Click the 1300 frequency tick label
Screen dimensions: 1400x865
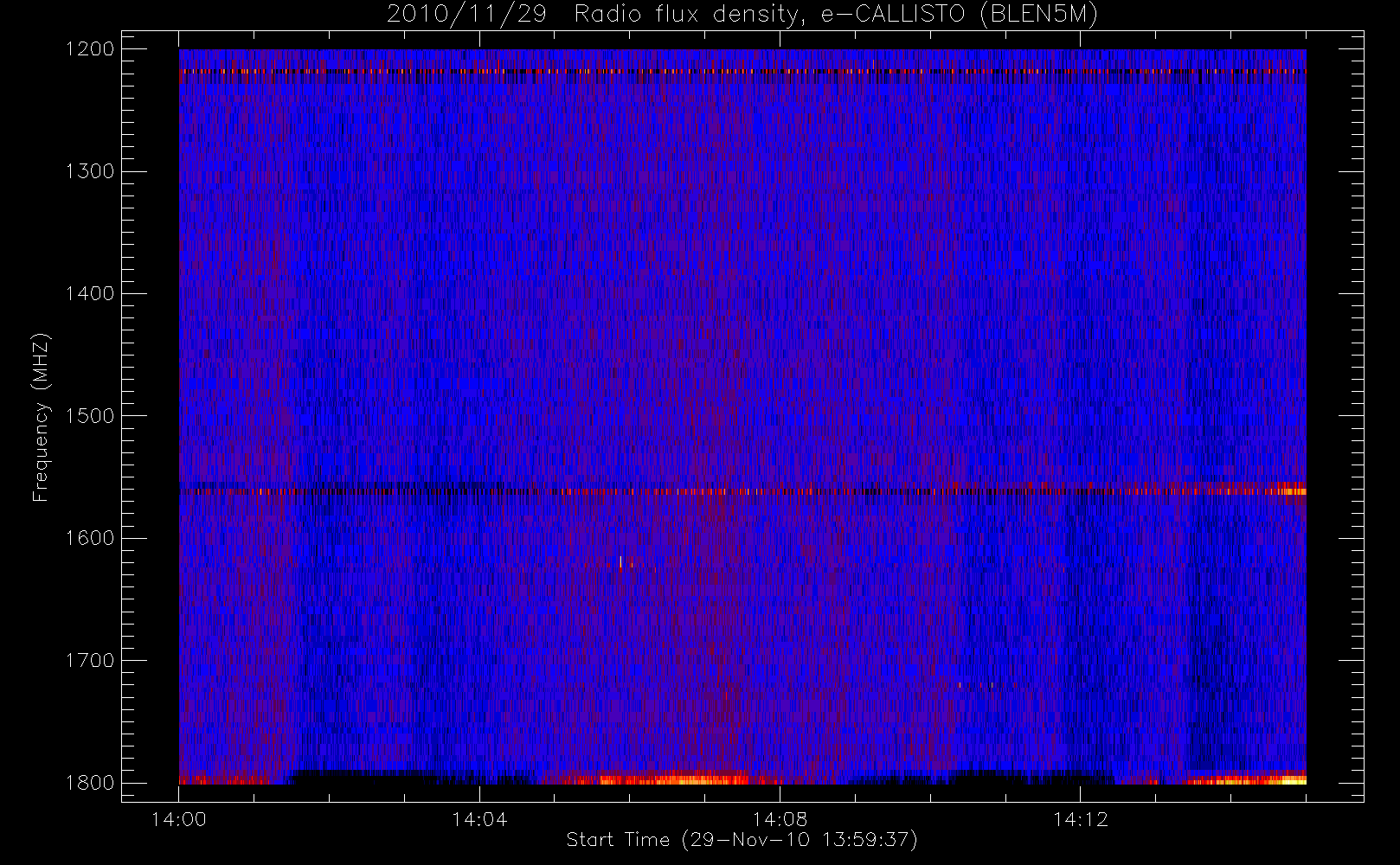[90, 171]
